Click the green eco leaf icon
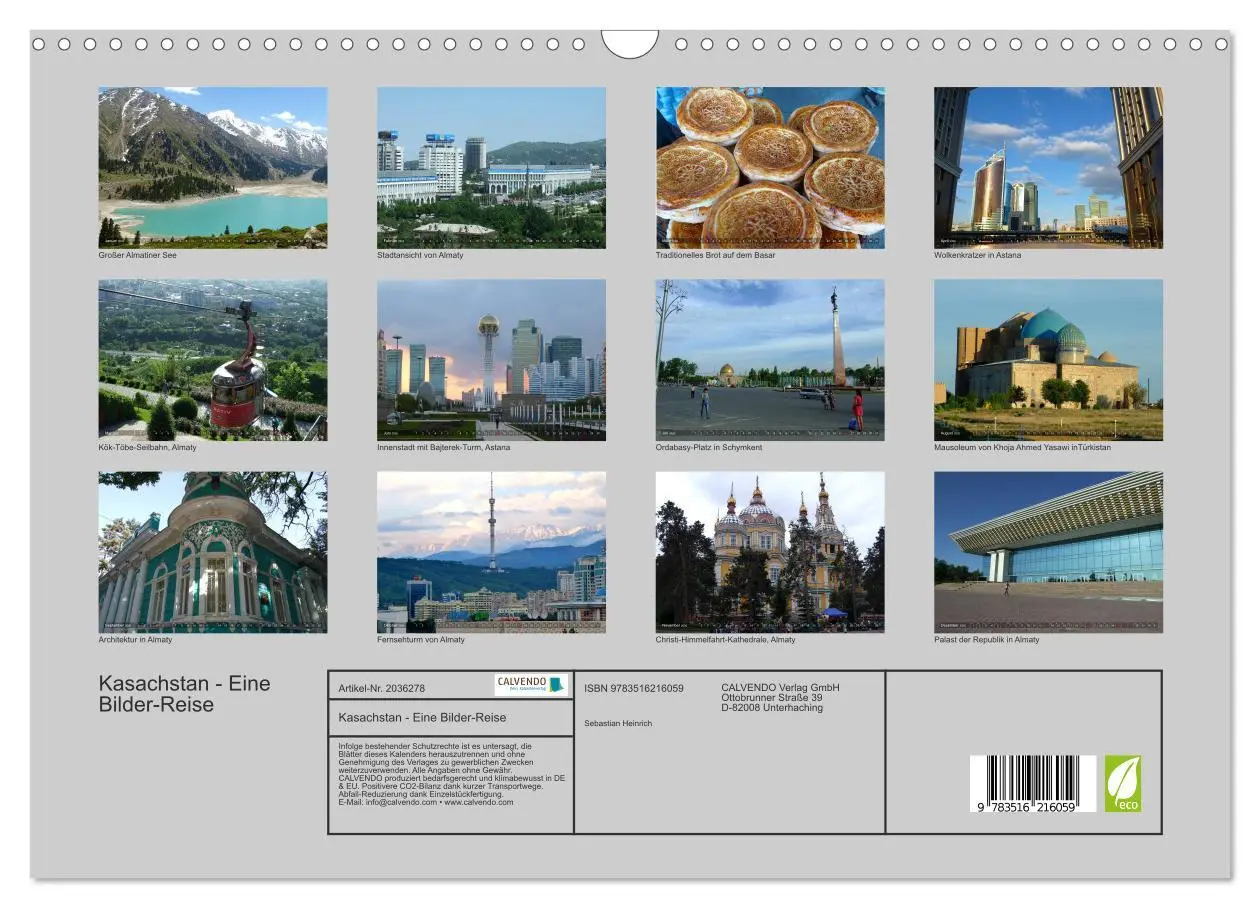Image resolution: width=1260 pixels, height=908 pixels. pos(1123,784)
